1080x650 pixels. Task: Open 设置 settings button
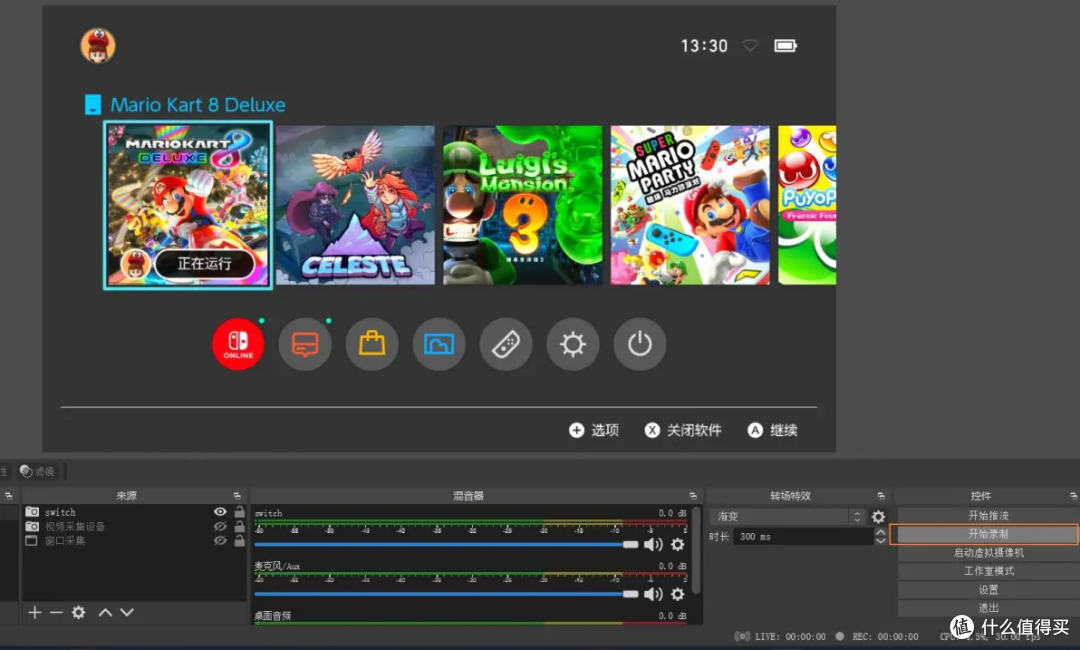tap(988, 589)
